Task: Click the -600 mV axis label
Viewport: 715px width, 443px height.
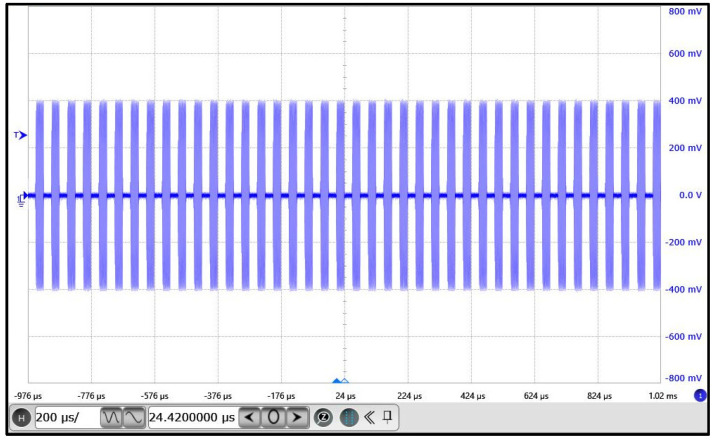Action: coord(683,337)
